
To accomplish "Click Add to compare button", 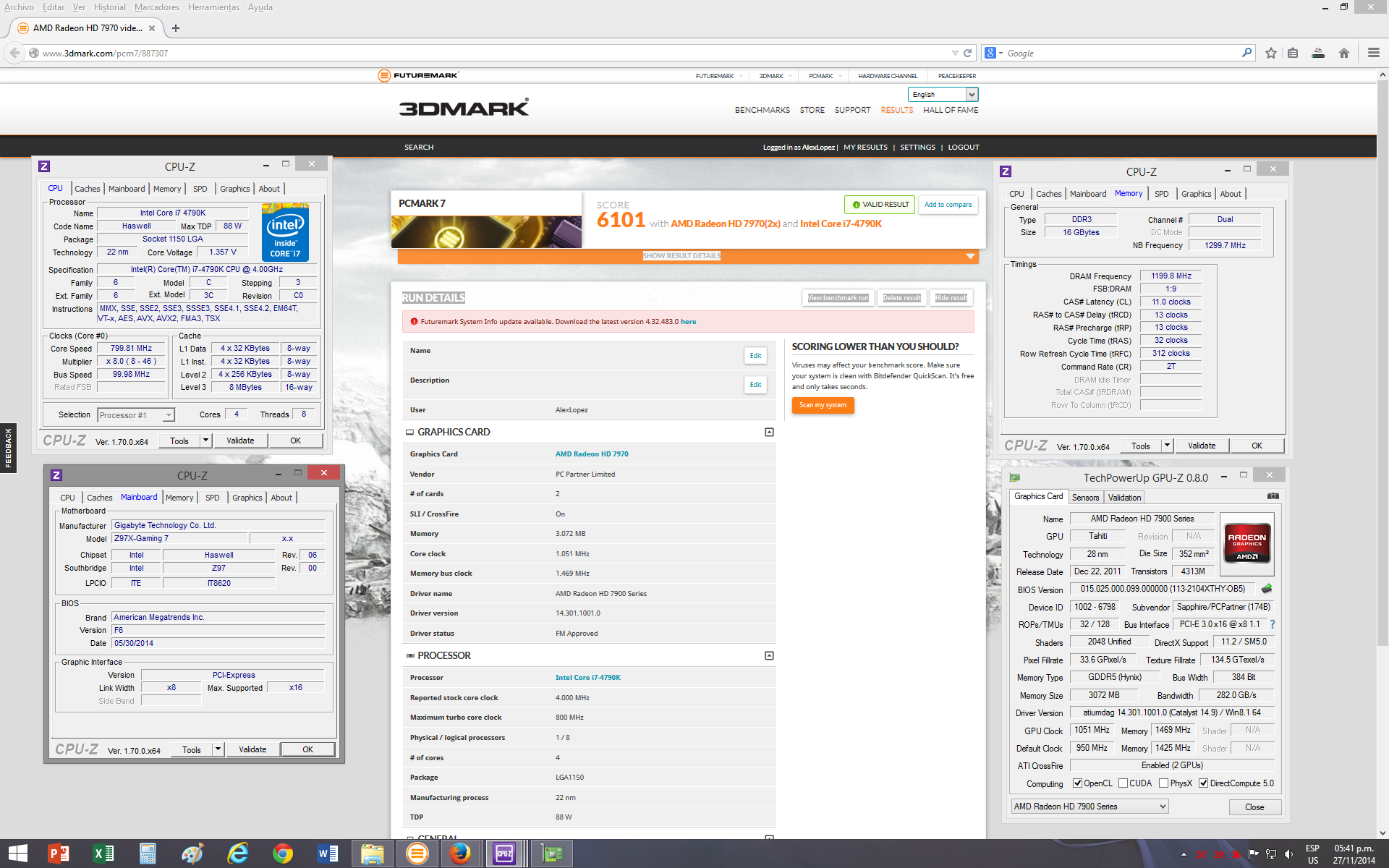I will (x=948, y=205).
